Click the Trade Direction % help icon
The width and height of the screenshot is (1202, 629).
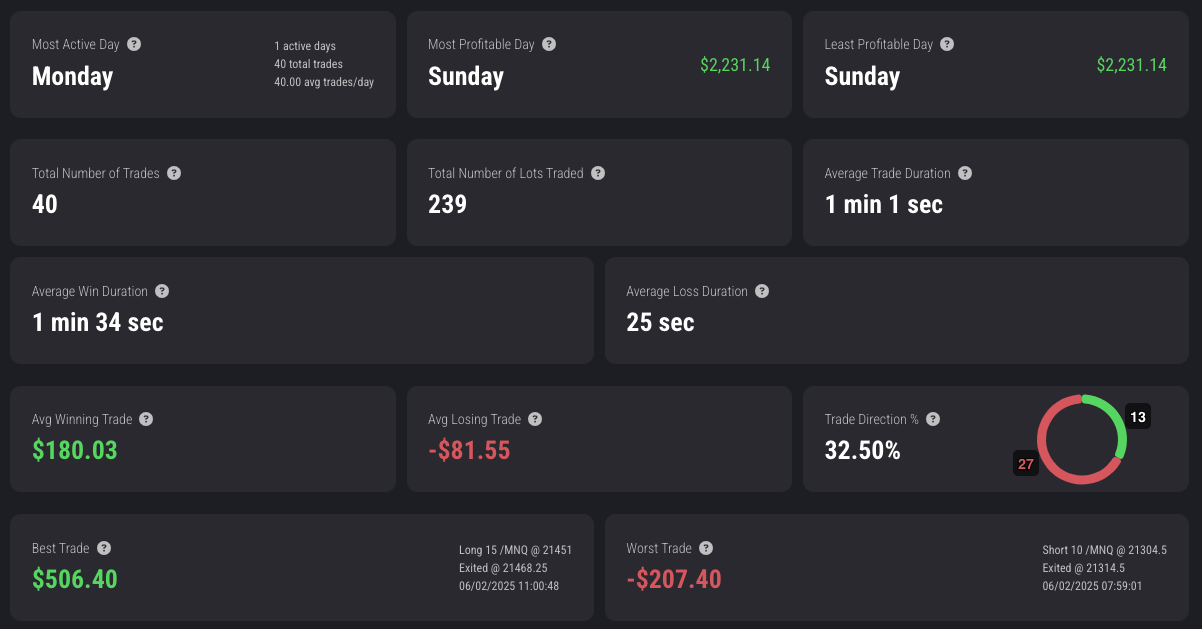tap(933, 419)
